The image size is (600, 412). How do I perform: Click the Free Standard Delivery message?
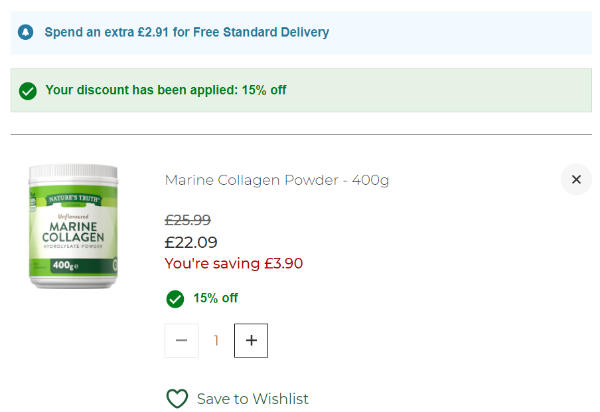(x=186, y=32)
